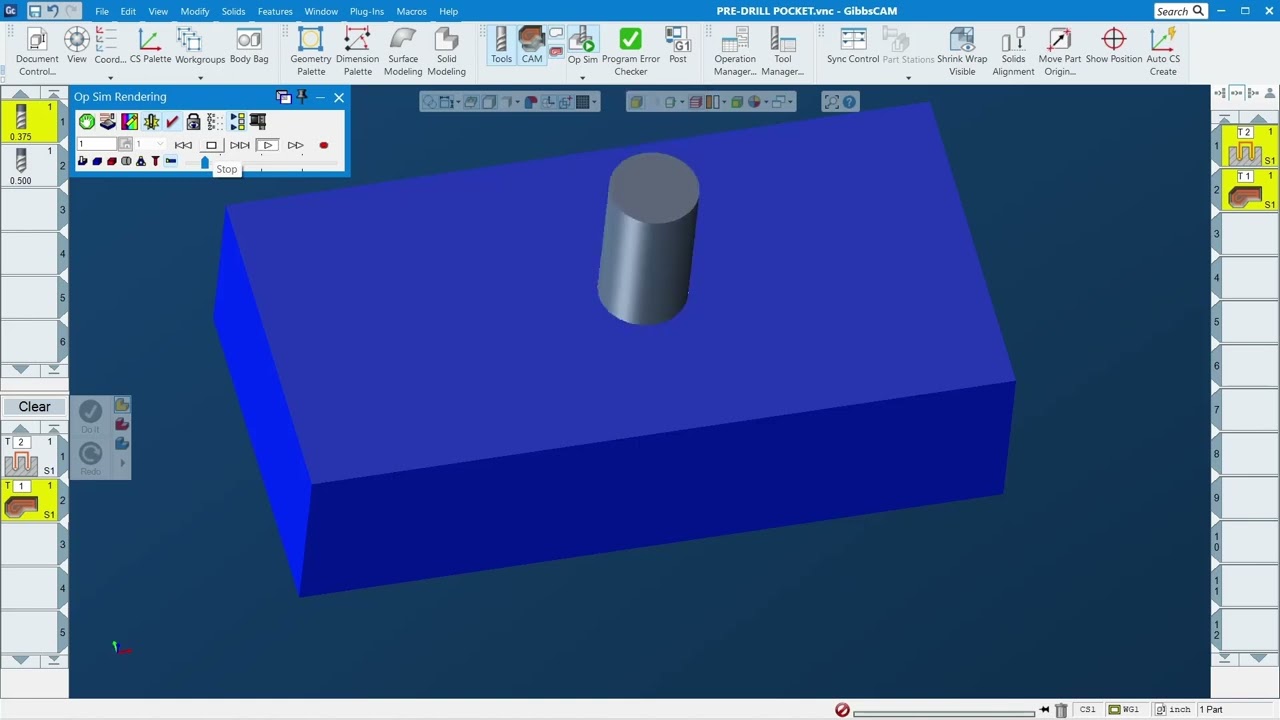The height and width of the screenshot is (720, 1280).
Task: Open Sync Control
Action: point(853,46)
